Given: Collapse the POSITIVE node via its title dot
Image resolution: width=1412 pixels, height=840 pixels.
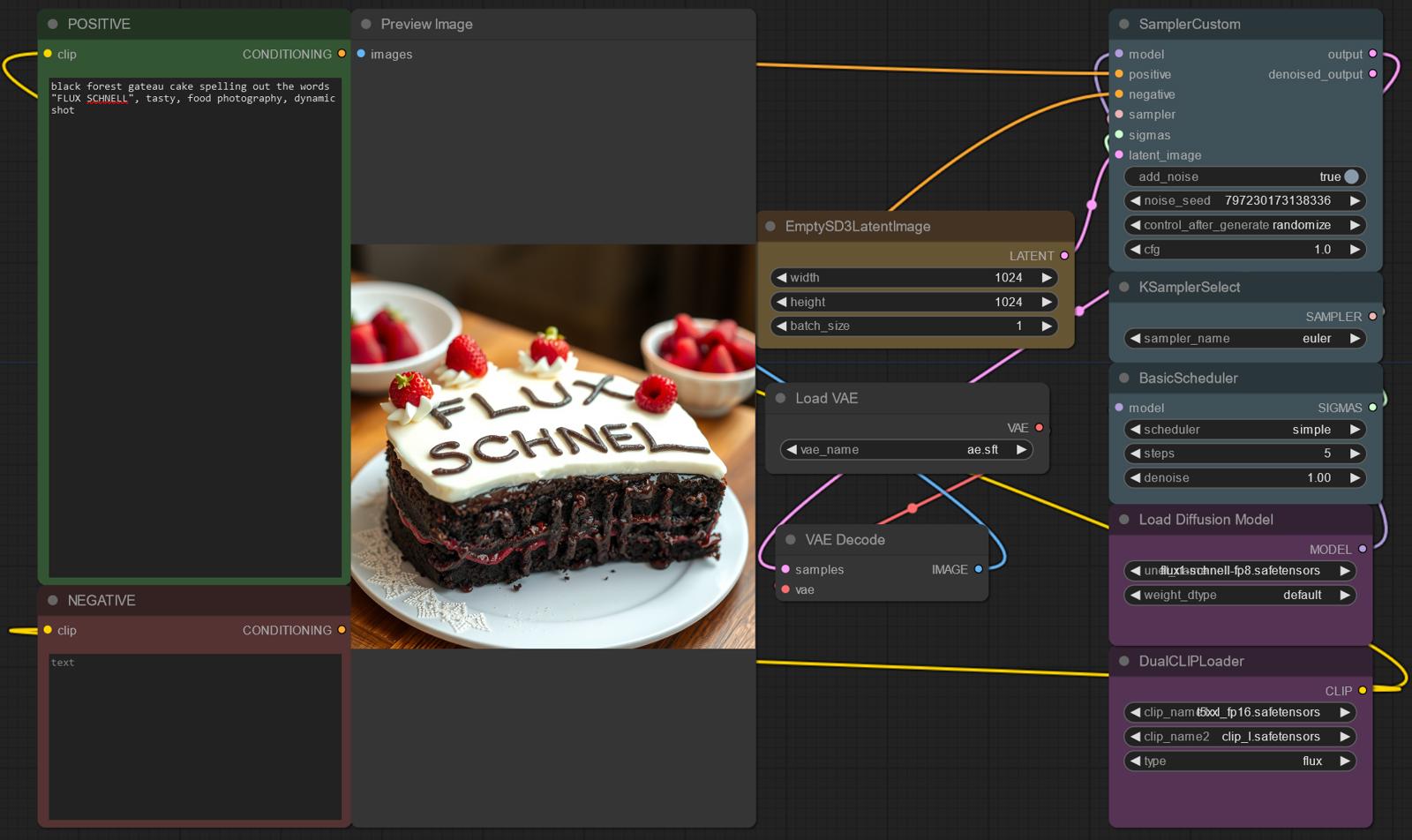Looking at the screenshot, I should [x=53, y=24].
